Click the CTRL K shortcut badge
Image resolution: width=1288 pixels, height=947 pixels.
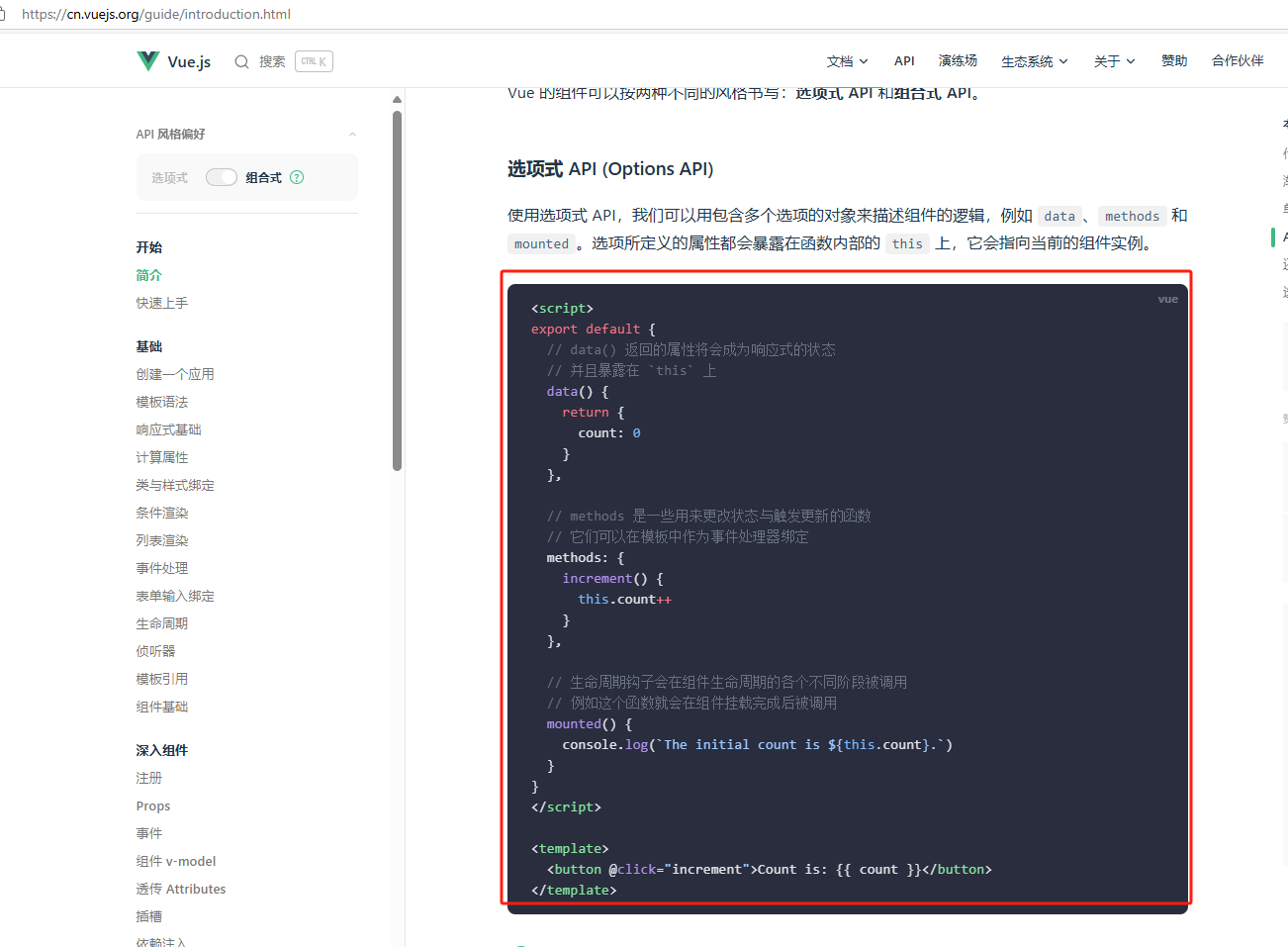tap(314, 61)
